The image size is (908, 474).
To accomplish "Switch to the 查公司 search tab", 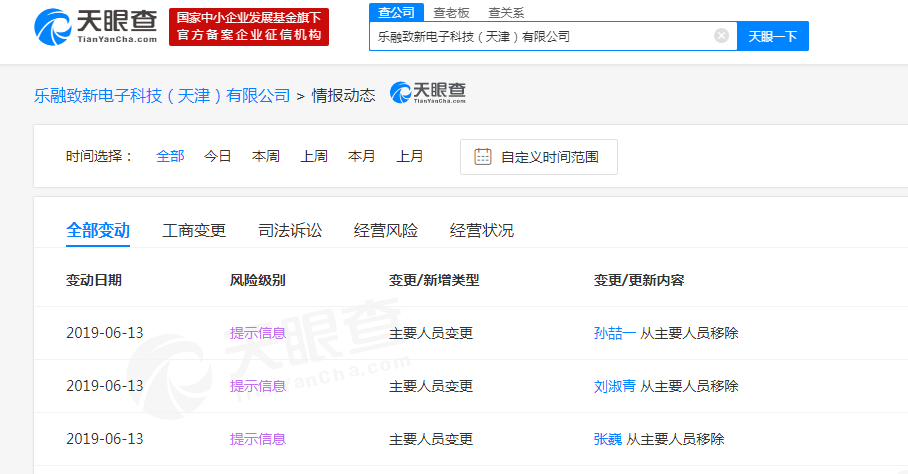I will point(397,12).
